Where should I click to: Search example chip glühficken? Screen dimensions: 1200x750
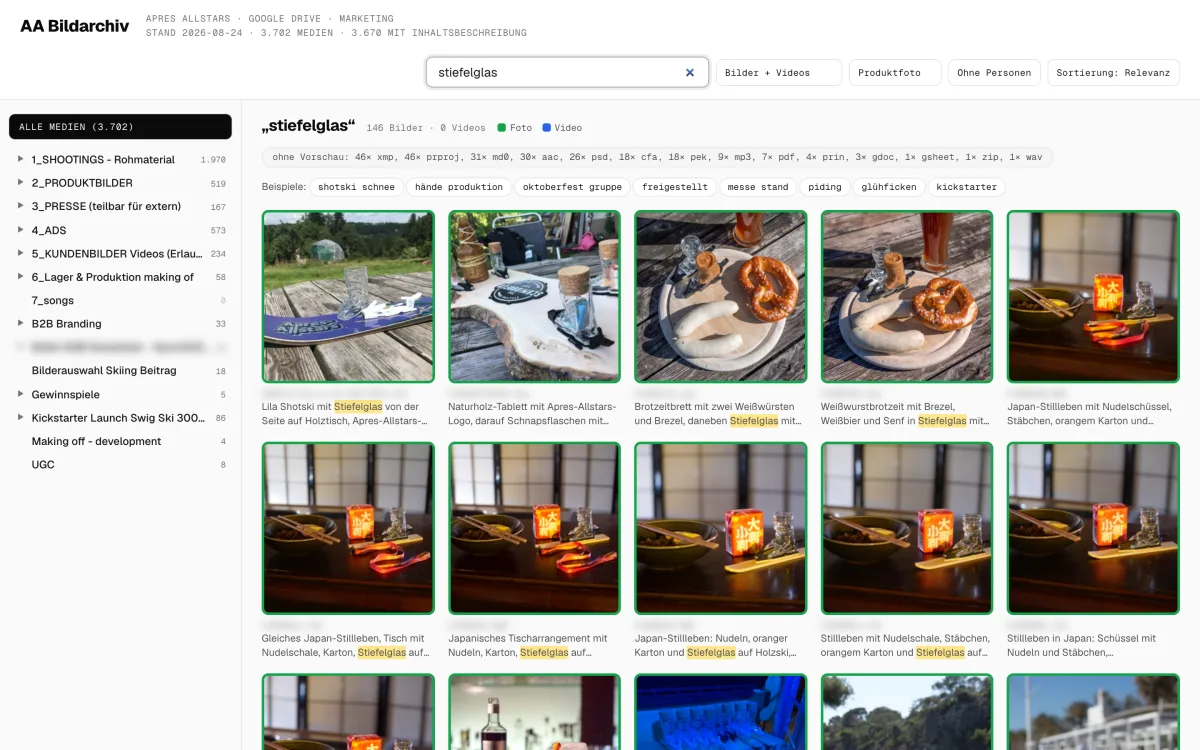[x=889, y=187]
